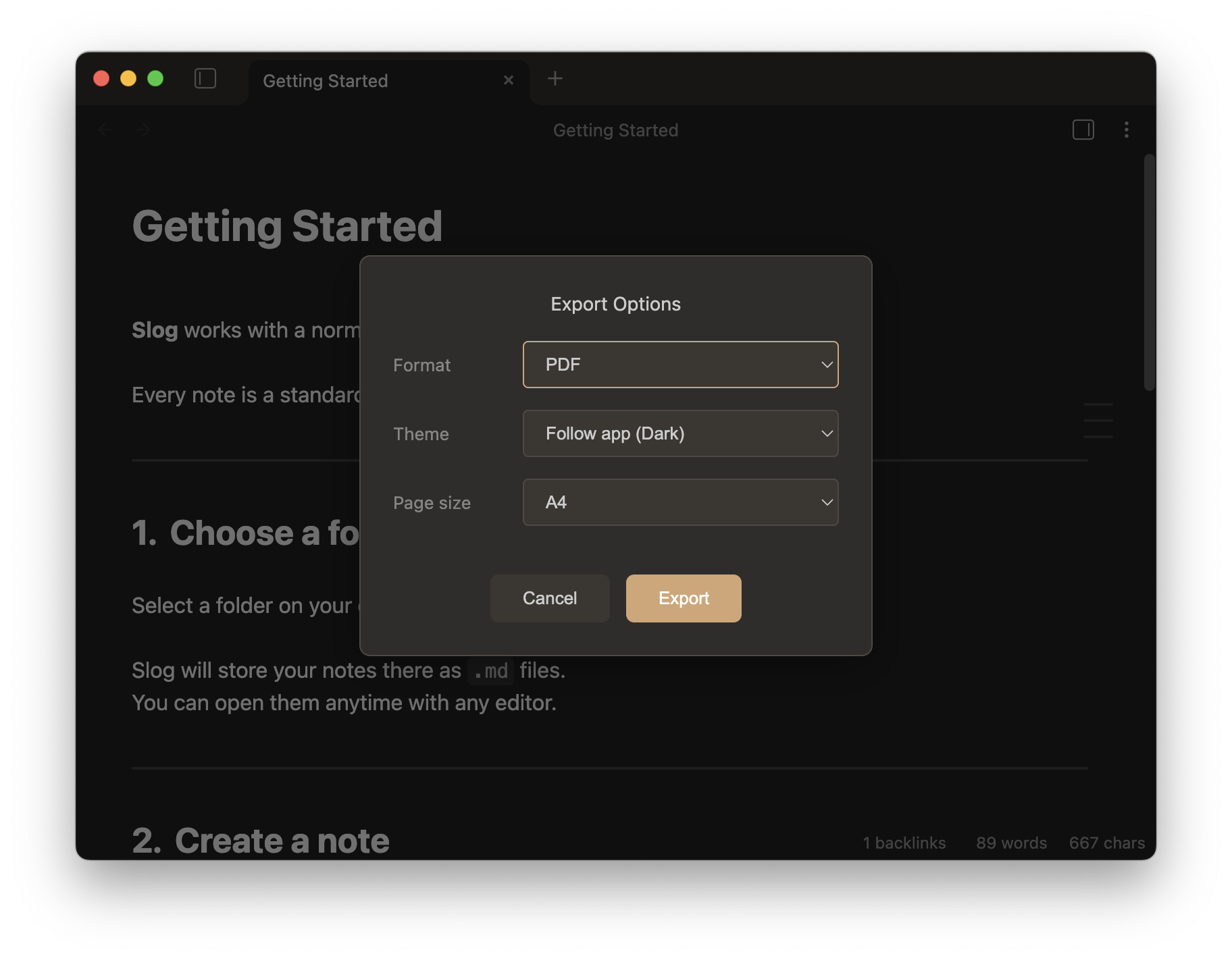The image size is (1232, 960).
Task: Expand the Theme dropdown
Action: click(680, 433)
